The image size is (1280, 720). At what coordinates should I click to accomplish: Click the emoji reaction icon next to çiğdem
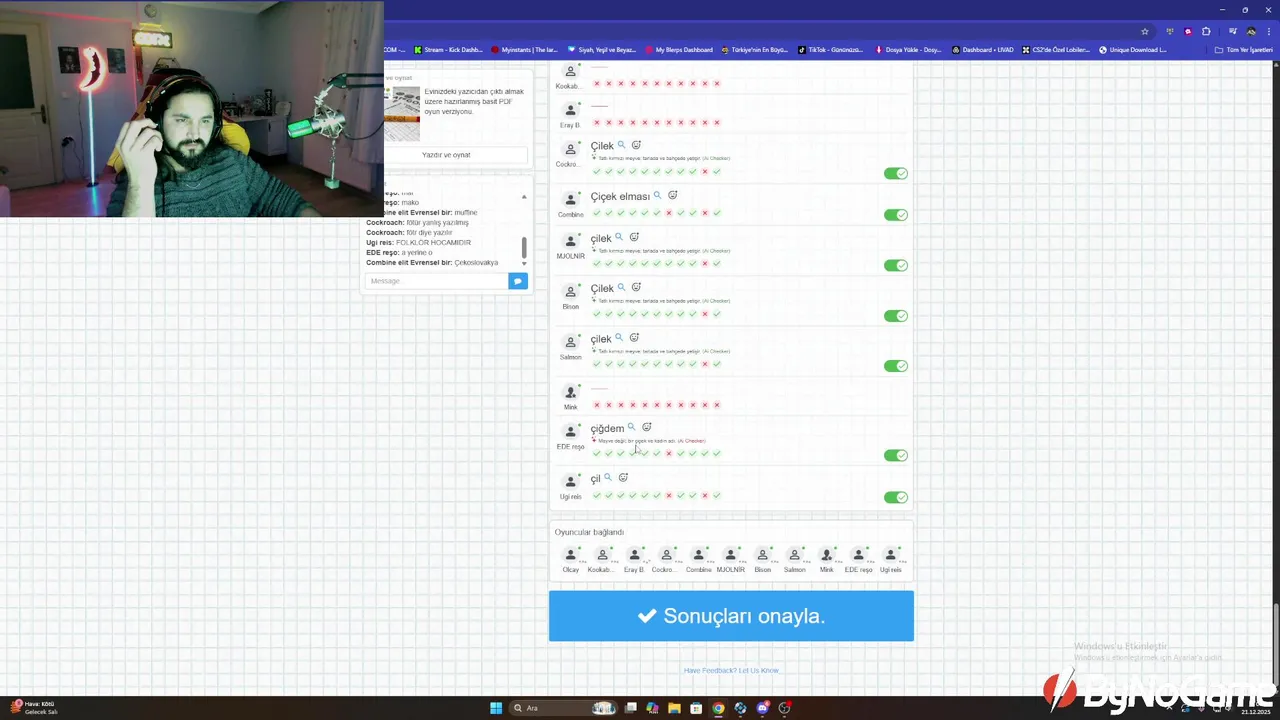click(647, 427)
